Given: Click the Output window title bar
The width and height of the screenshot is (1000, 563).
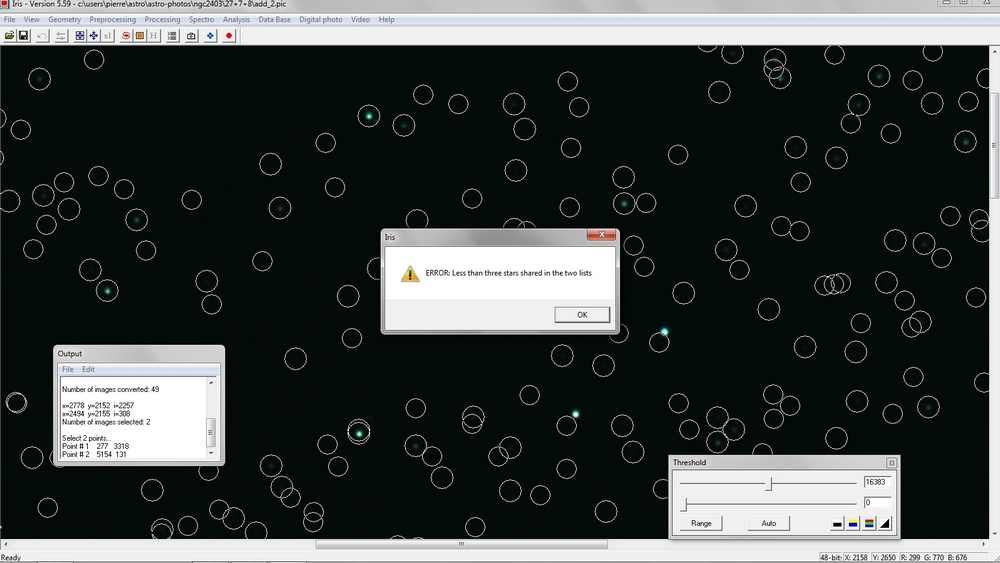Looking at the screenshot, I should (x=139, y=354).
